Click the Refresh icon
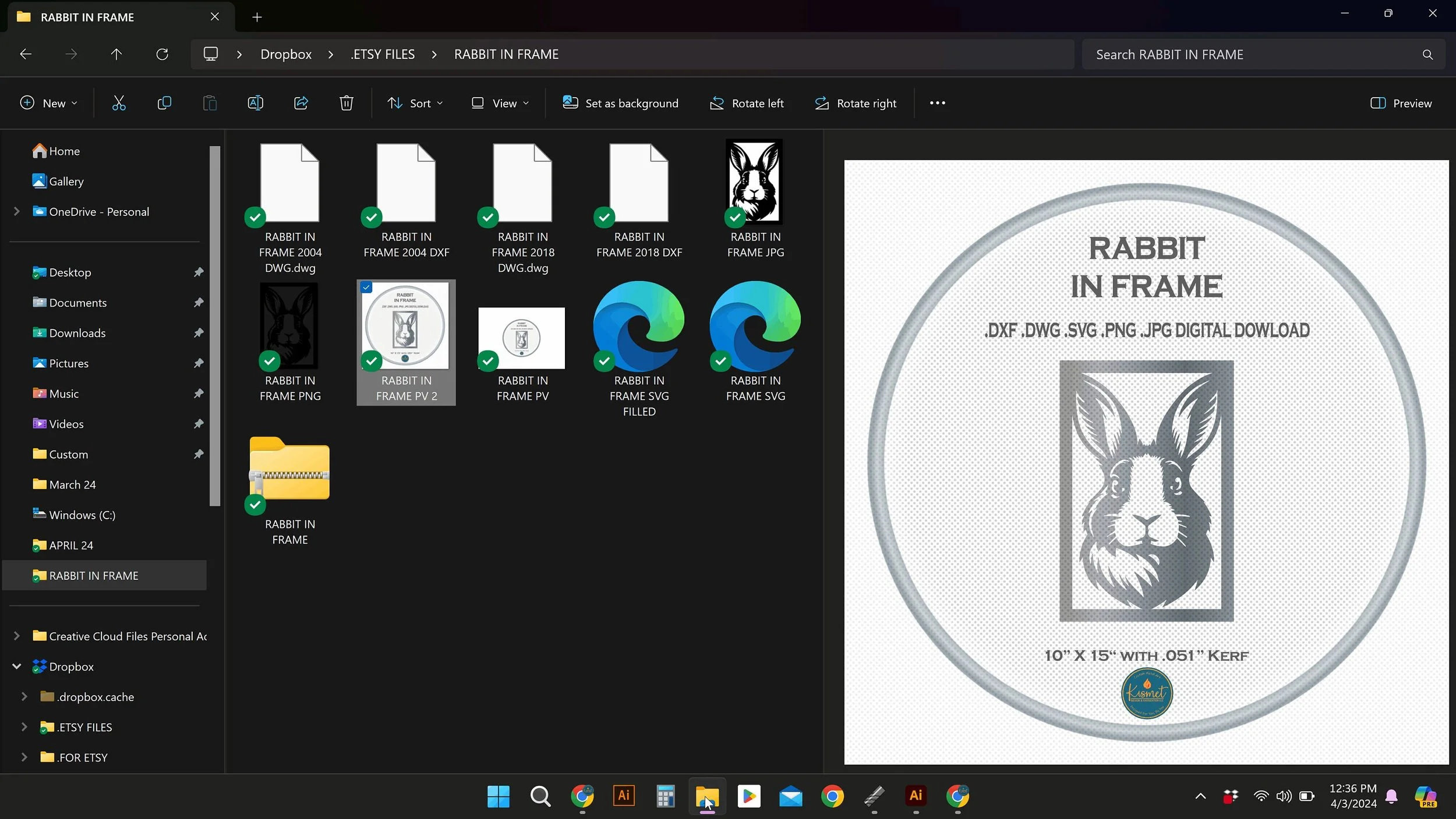 click(162, 54)
